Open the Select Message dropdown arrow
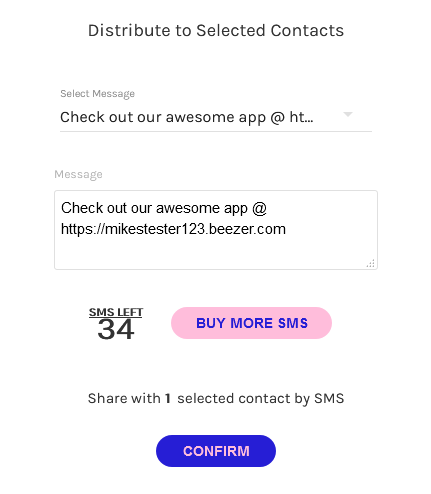Viewport: 431px width, 494px height. tap(348, 114)
